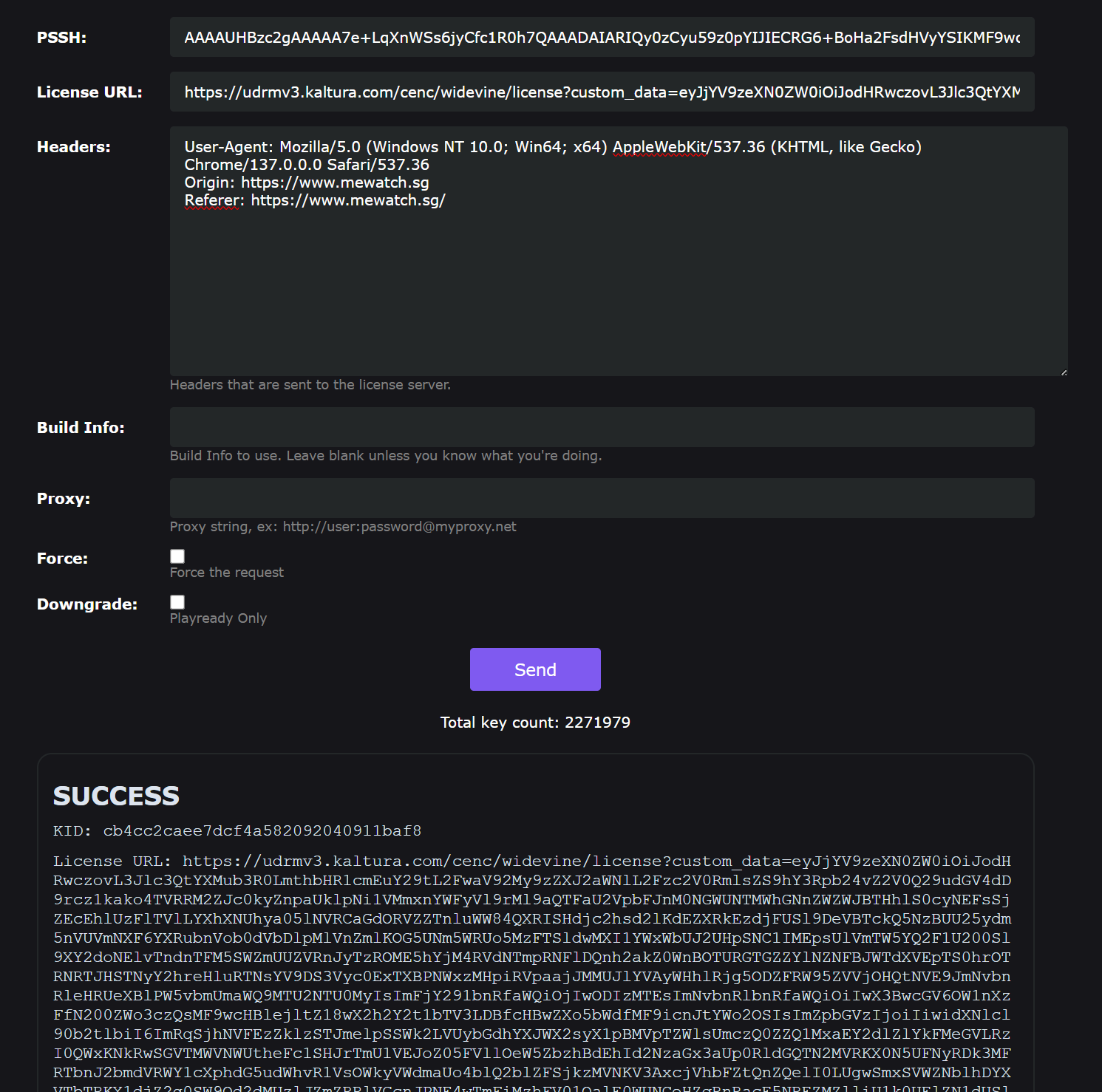
Task: Grab the Headers textarea resize handle
Action: click(1064, 372)
